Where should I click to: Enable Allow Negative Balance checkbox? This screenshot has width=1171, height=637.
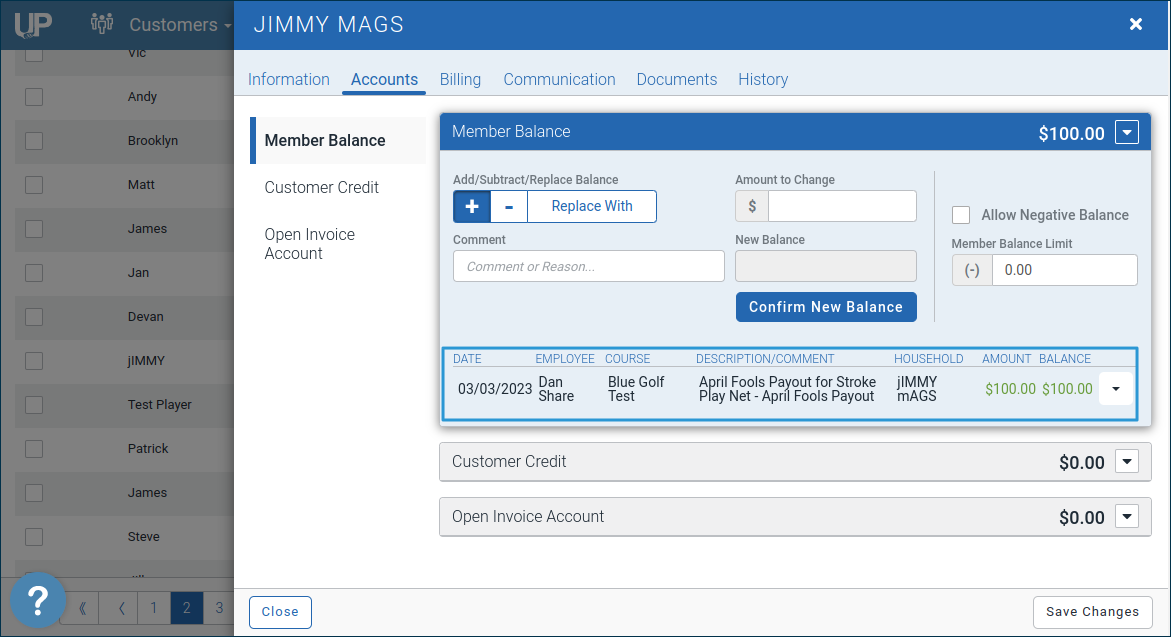(961, 215)
